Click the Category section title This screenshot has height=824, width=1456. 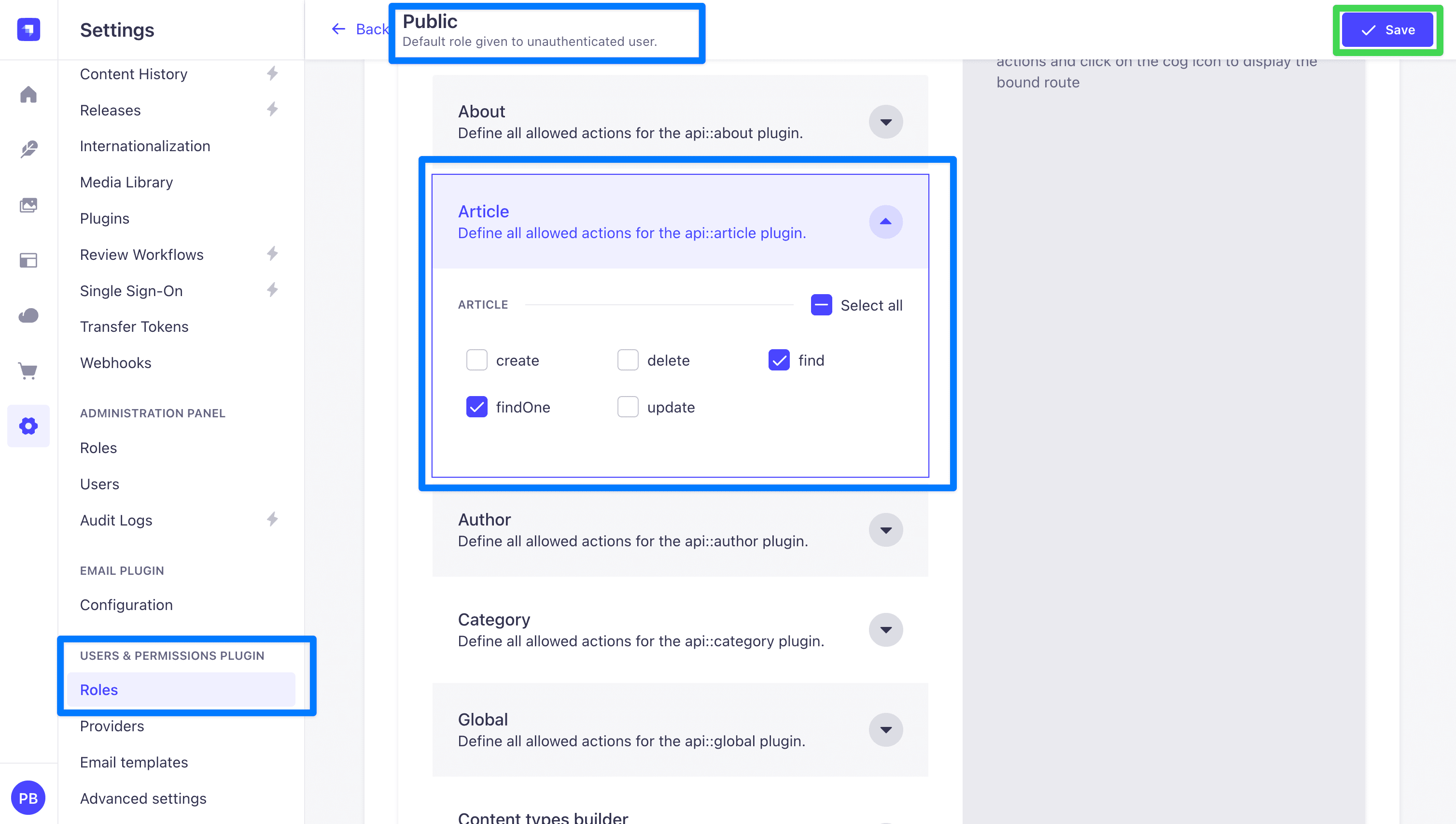[x=494, y=620]
